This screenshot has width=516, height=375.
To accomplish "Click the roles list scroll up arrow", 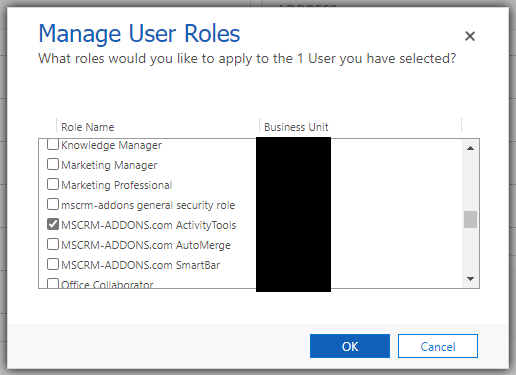I will click(470, 148).
